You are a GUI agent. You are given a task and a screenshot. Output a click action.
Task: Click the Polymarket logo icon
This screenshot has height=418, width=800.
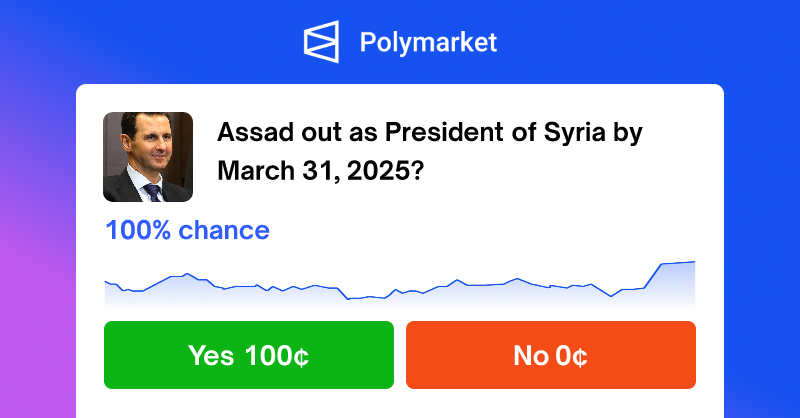point(322,43)
